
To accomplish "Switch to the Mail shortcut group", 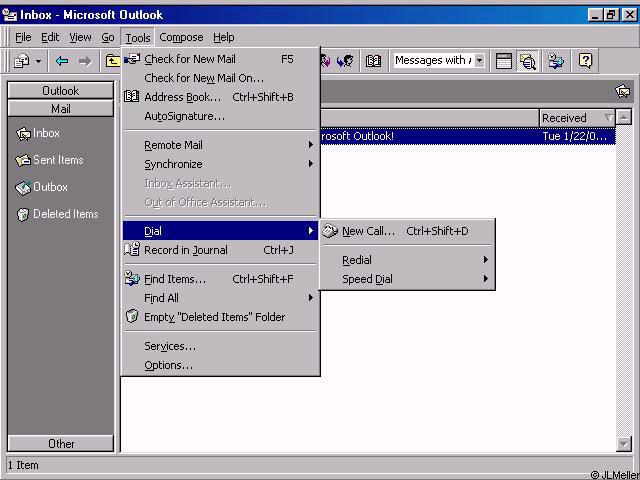I will (60, 109).
